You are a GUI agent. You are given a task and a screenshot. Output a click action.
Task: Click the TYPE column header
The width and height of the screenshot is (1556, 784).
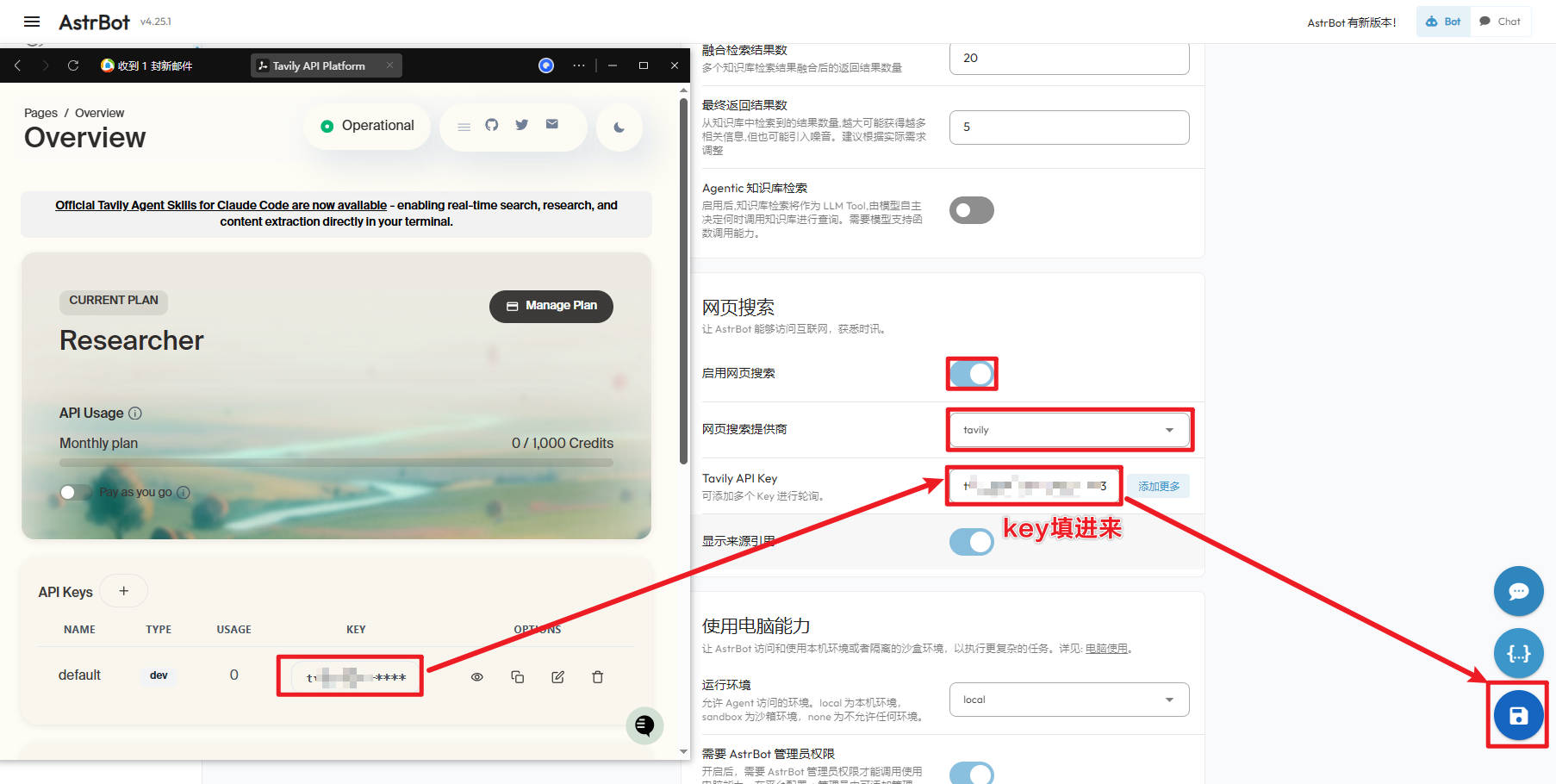(159, 630)
